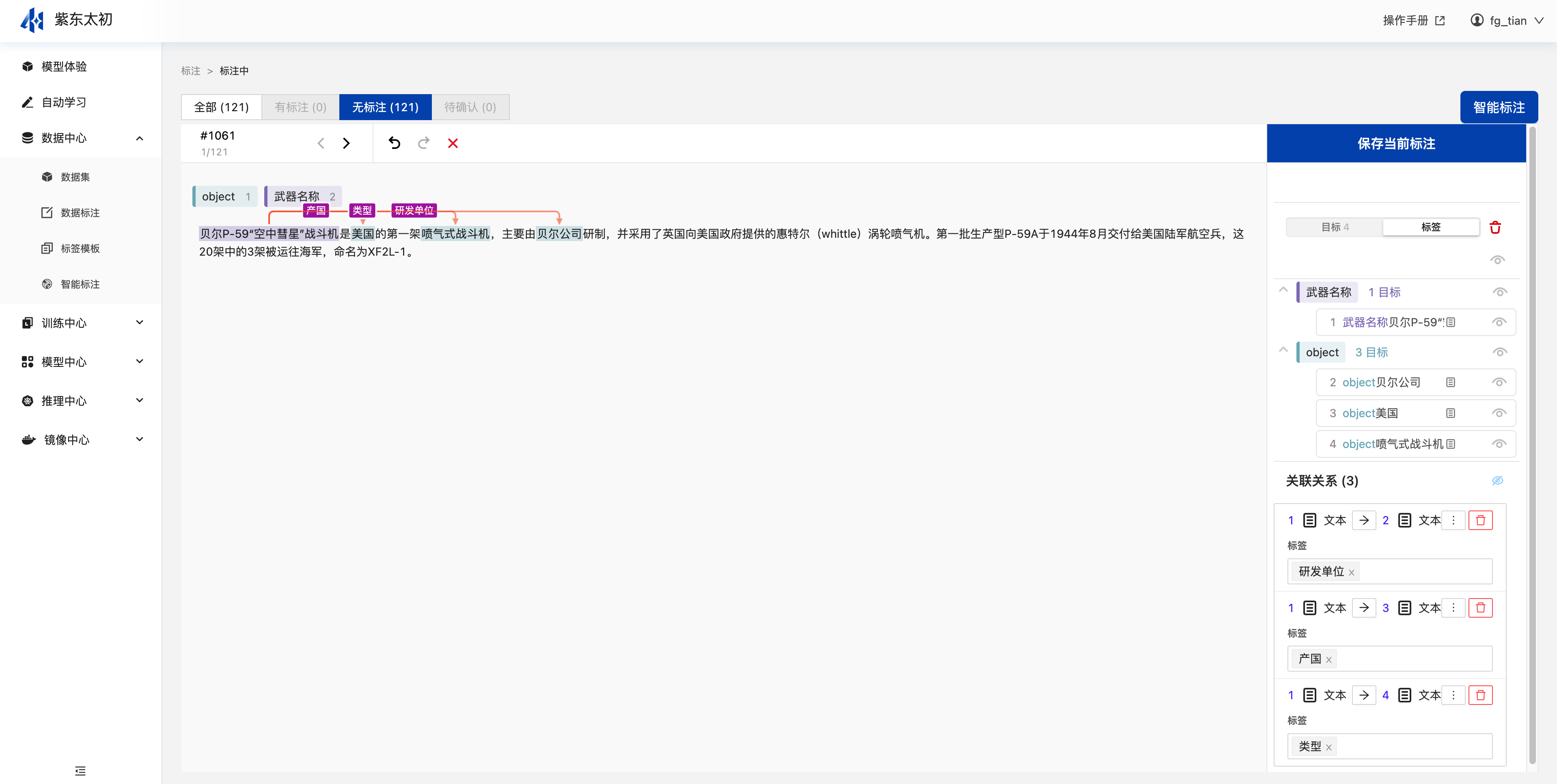
Task: Toggle visibility of object美国 target
Action: [x=1499, y=414]
